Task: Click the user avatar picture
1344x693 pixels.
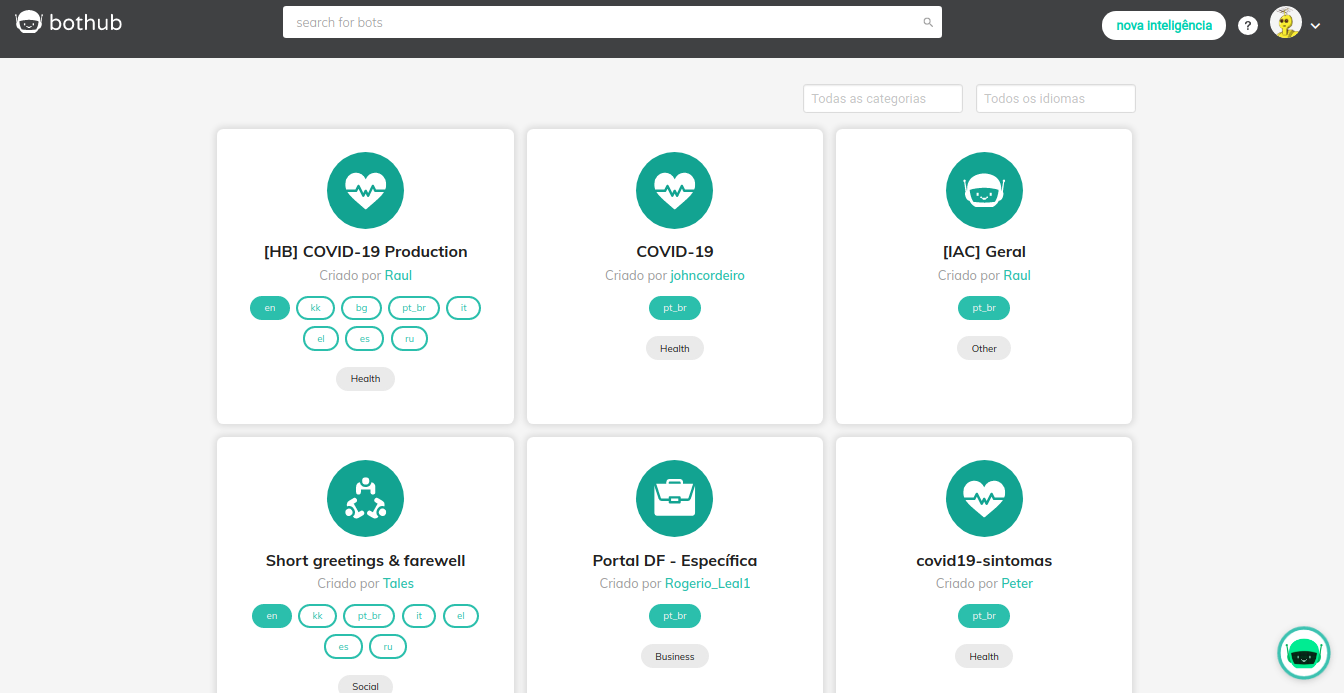Action: 1286,22
